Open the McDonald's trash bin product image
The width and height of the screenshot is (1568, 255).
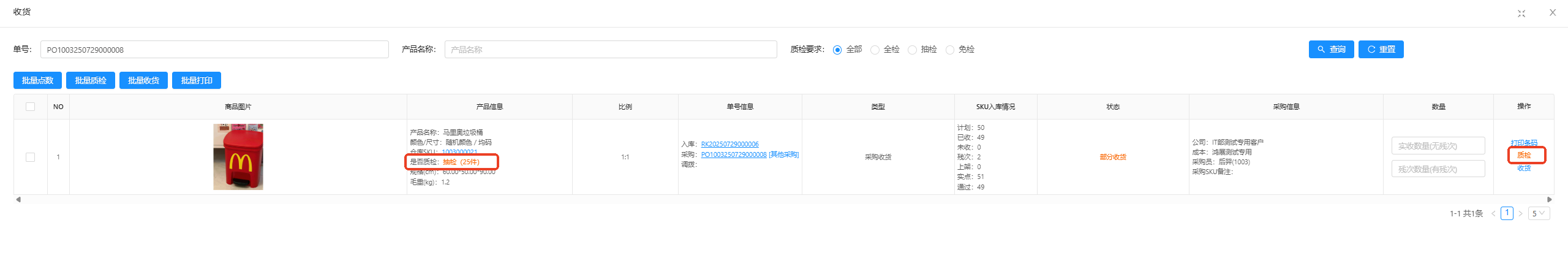point(238,157)
